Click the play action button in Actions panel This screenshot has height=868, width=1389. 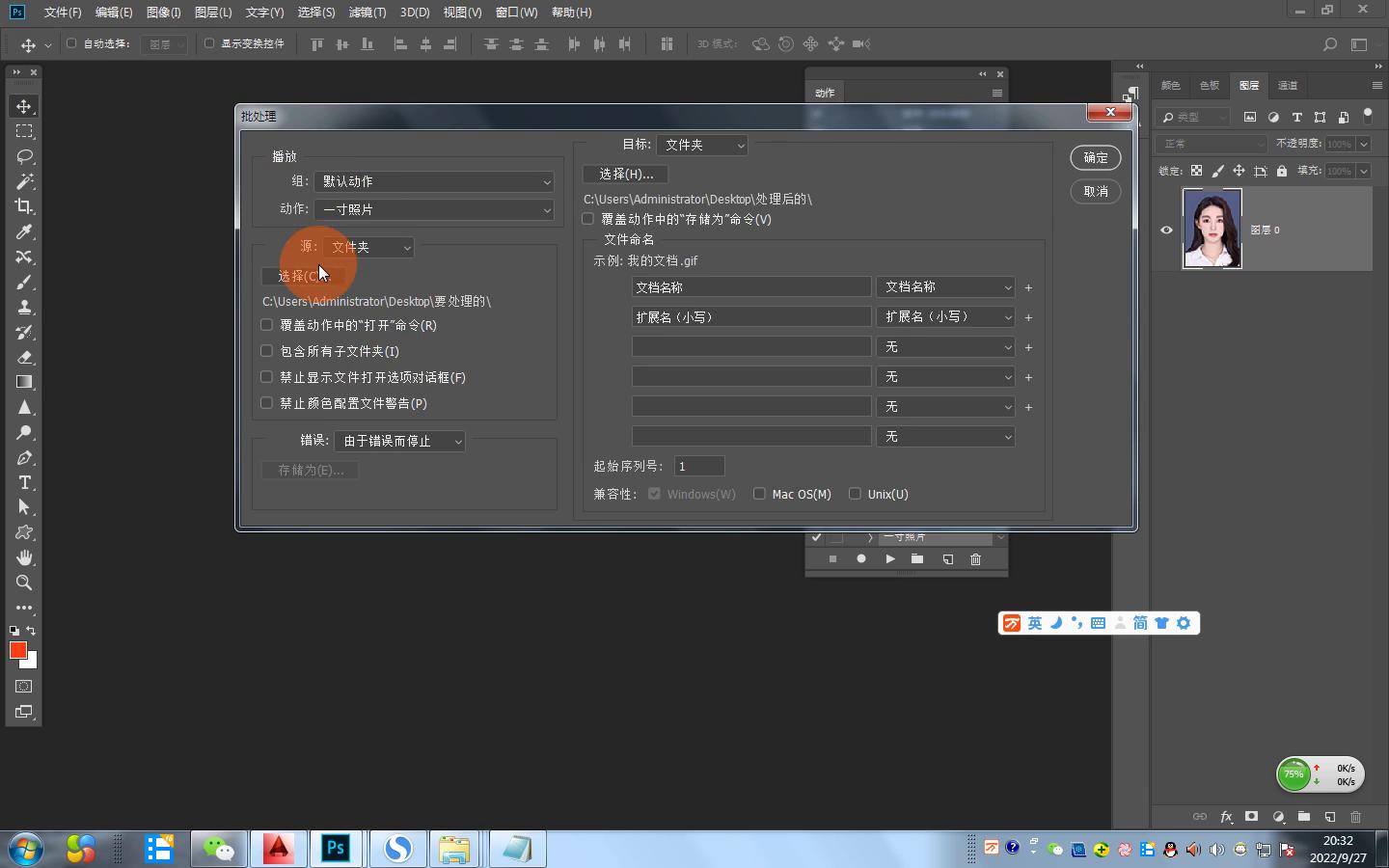pos(889,559)
